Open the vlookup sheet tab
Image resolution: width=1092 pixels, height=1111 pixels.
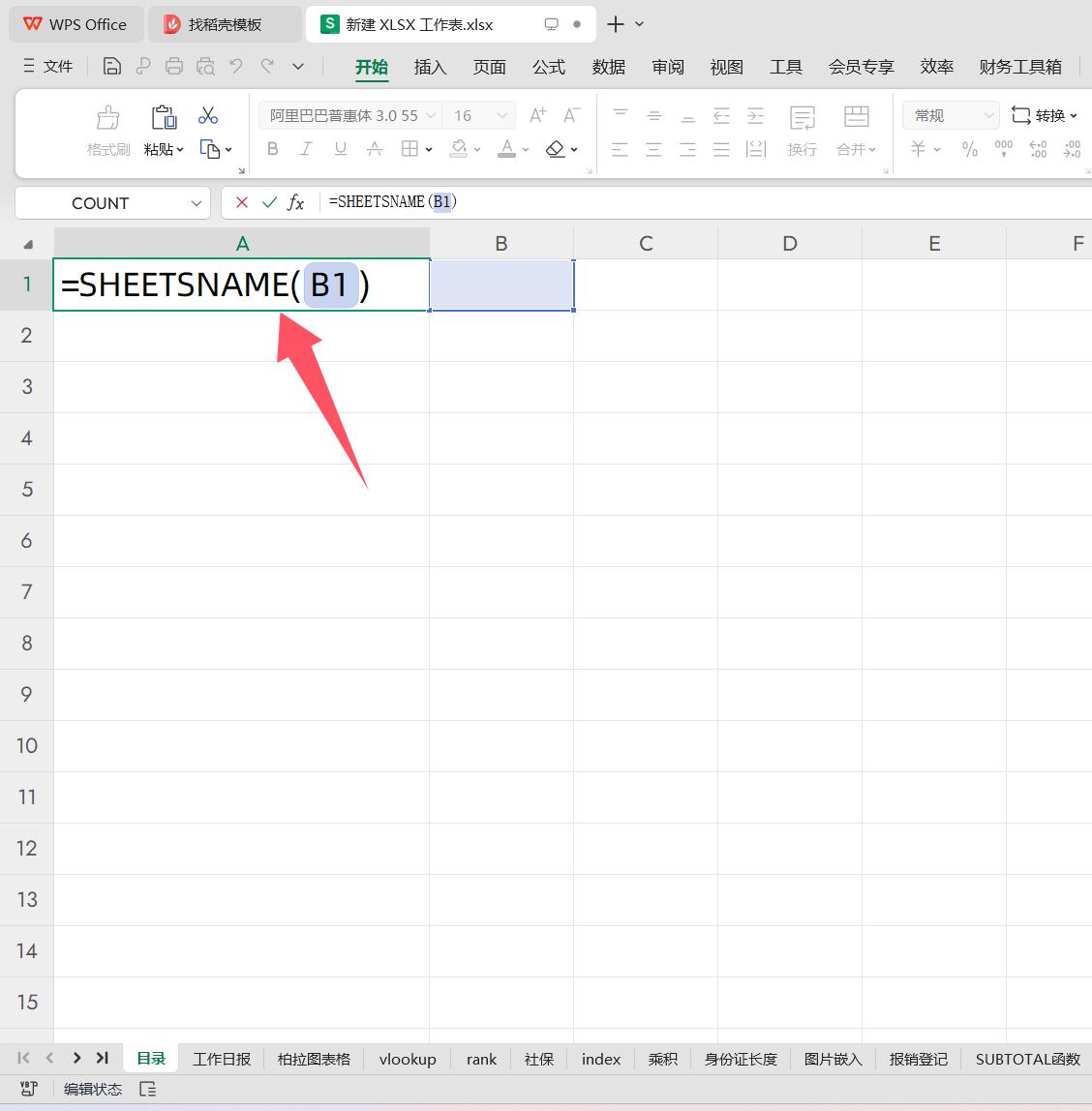(x=408, y=1059)
